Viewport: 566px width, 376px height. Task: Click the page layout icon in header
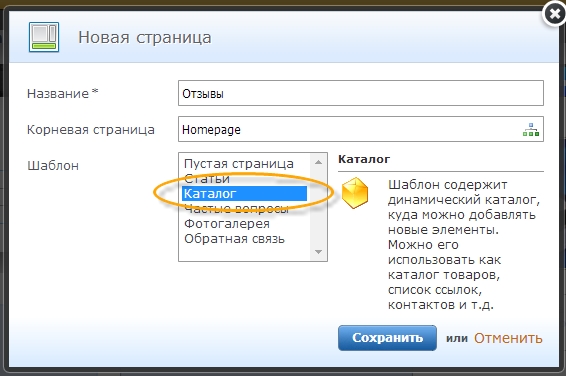[44, 37]
